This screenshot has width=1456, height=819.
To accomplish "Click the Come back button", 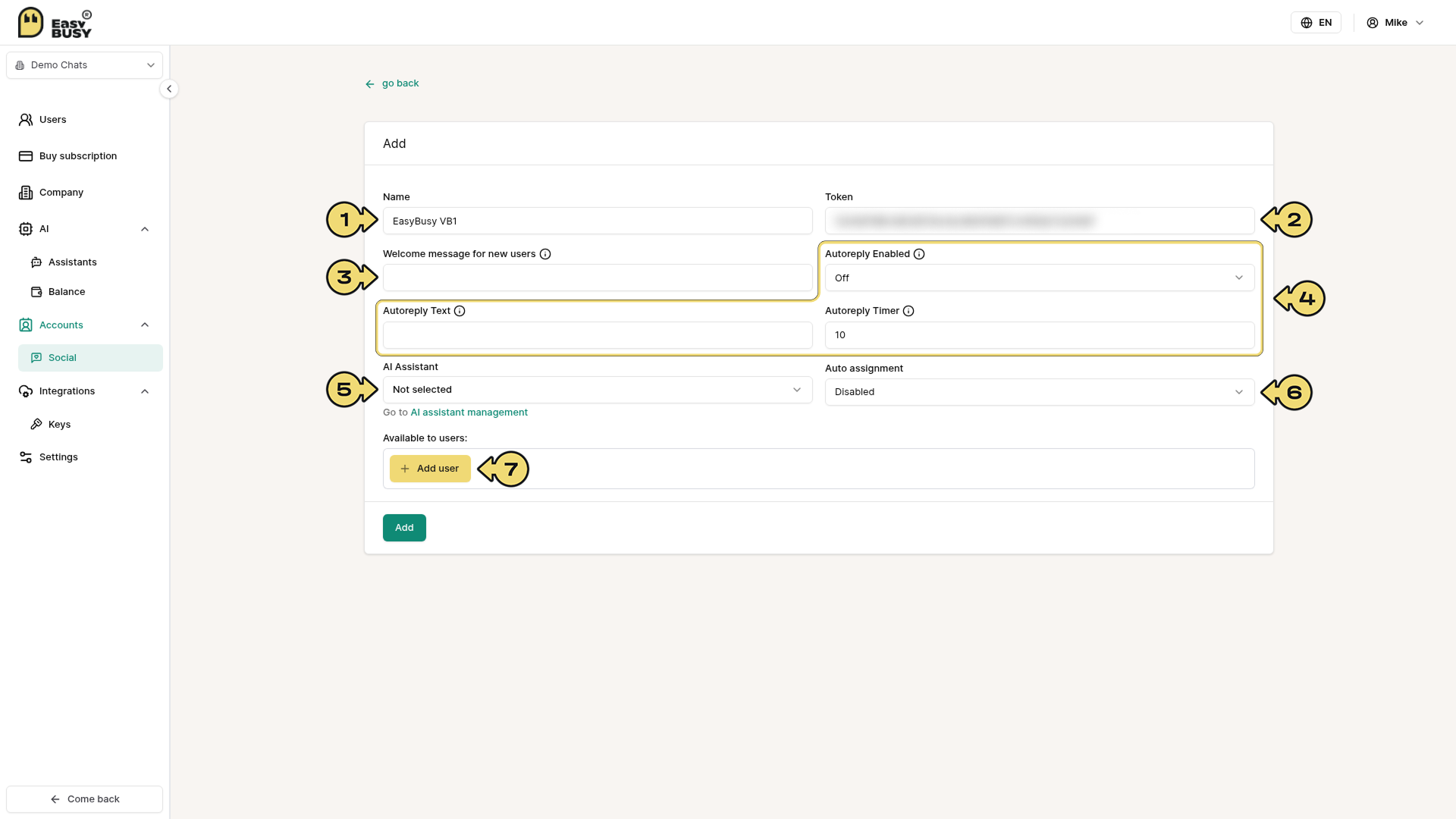I will click(x=85, y=799).
